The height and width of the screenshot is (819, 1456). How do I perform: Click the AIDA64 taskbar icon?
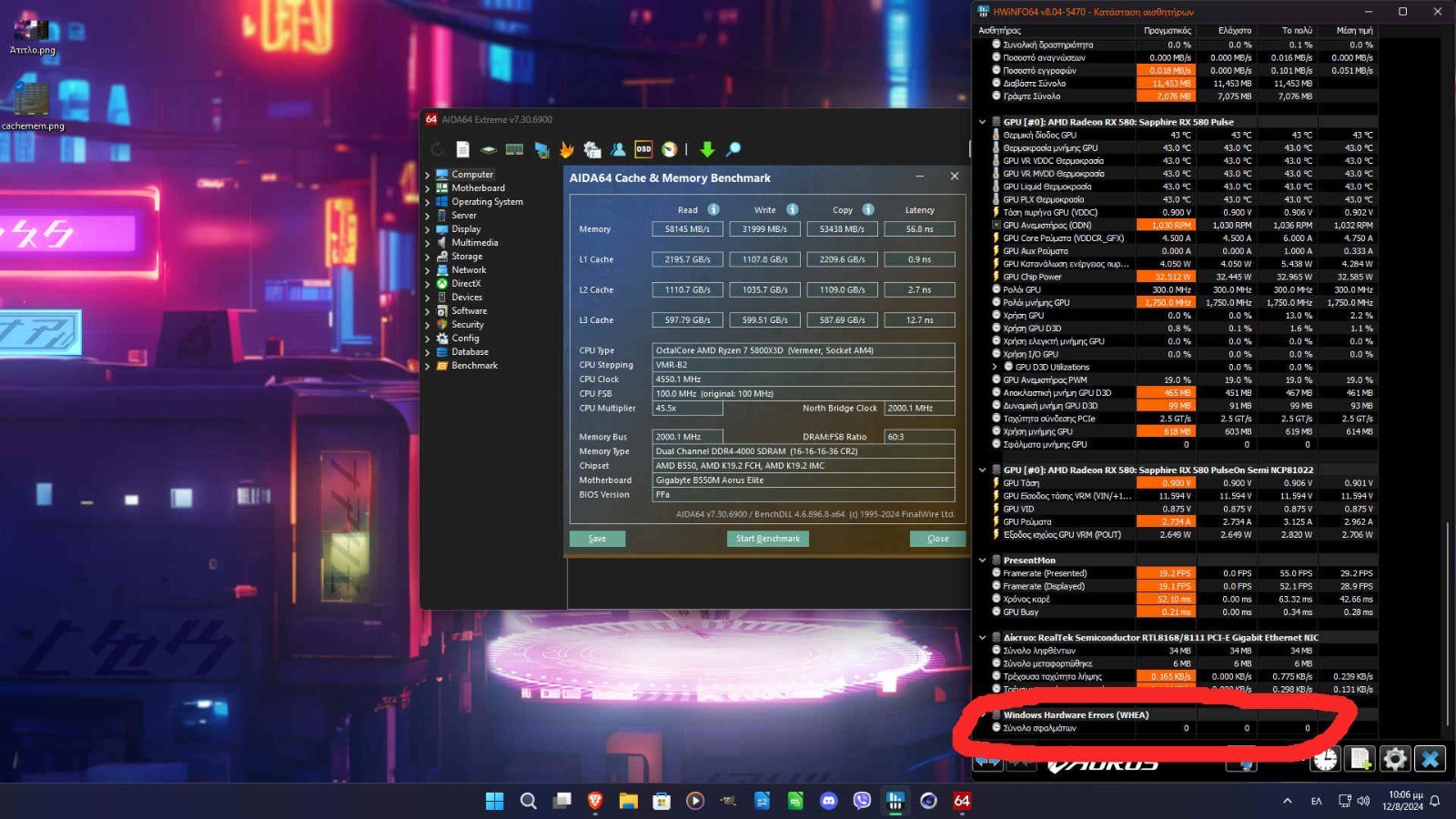click(962, 801)
